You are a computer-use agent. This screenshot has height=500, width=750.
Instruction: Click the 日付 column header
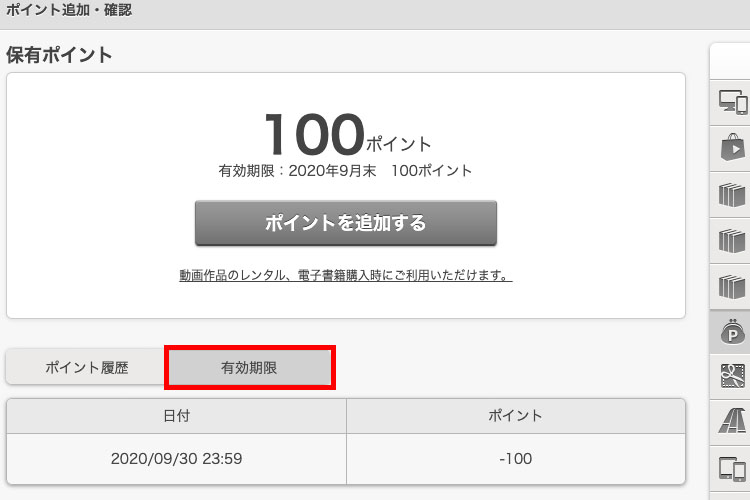[x=176, y=416]
